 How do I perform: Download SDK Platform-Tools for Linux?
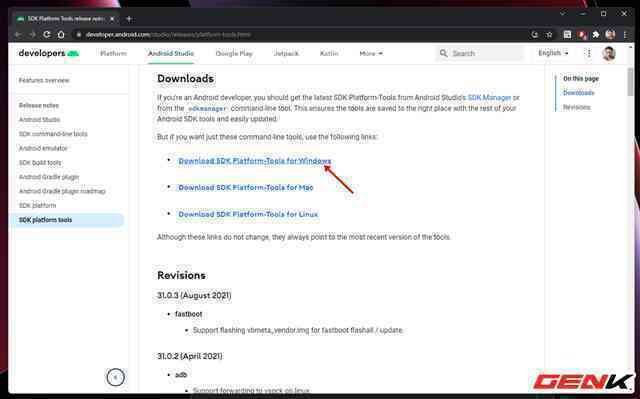tap(248, 214)
